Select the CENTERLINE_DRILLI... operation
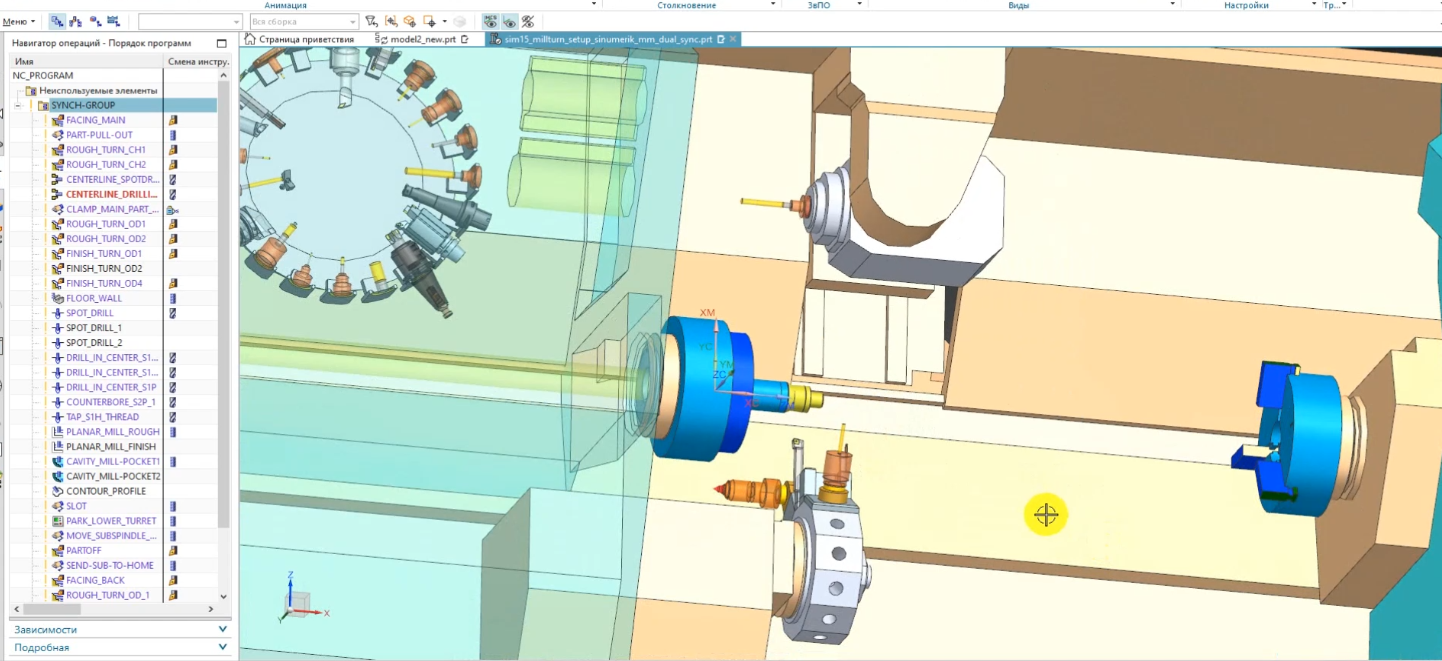The image size is (1442, 661). 111,194
